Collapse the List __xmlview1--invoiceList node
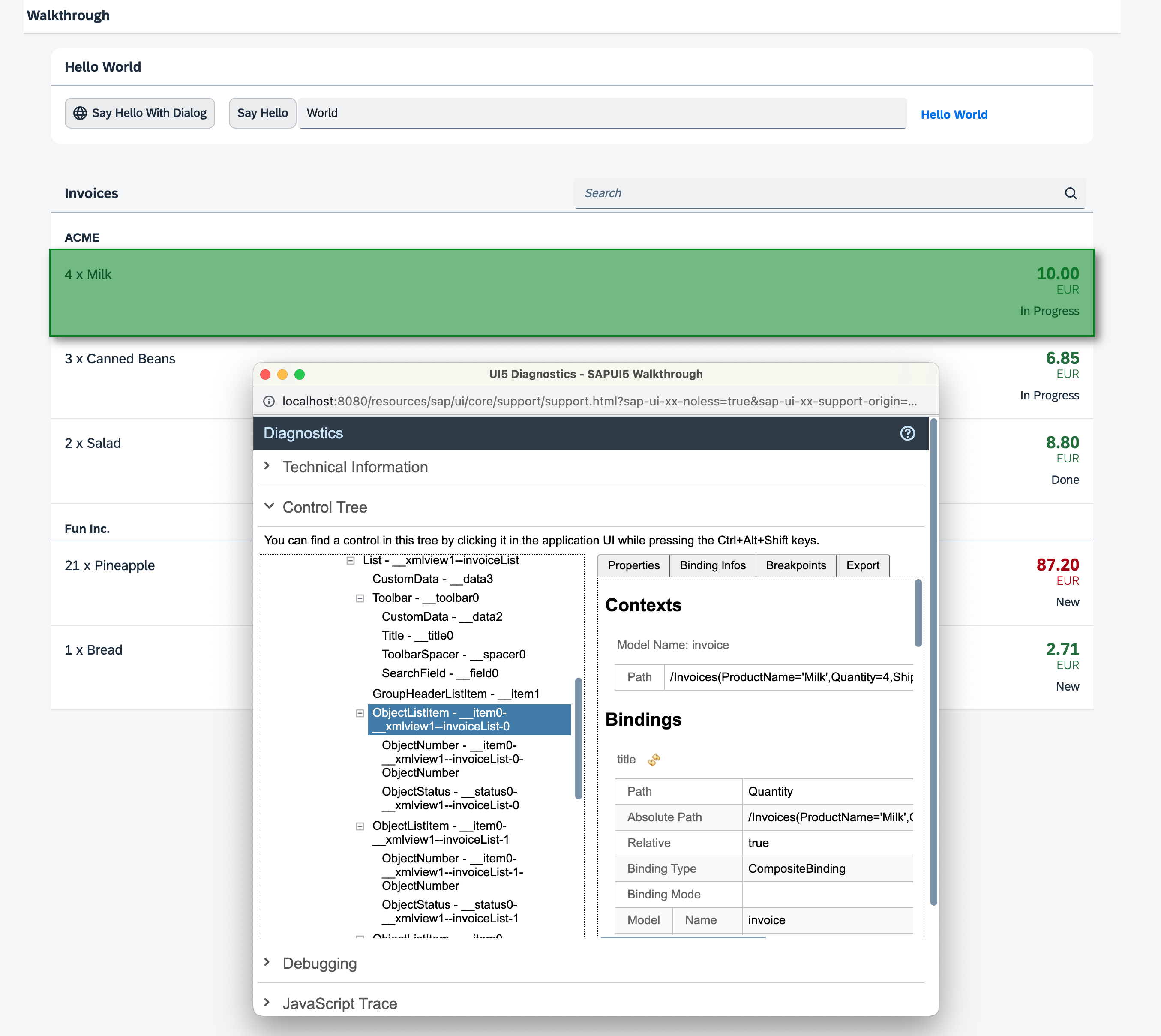Viewport: 1161px width, 1036px height. coord(351,560)
